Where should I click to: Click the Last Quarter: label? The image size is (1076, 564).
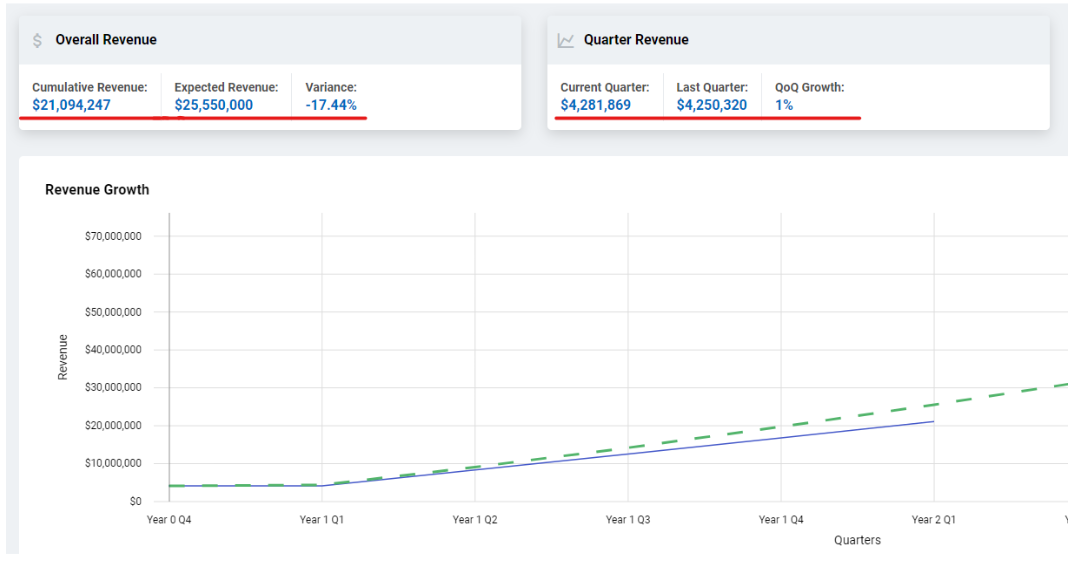point(712,87)
